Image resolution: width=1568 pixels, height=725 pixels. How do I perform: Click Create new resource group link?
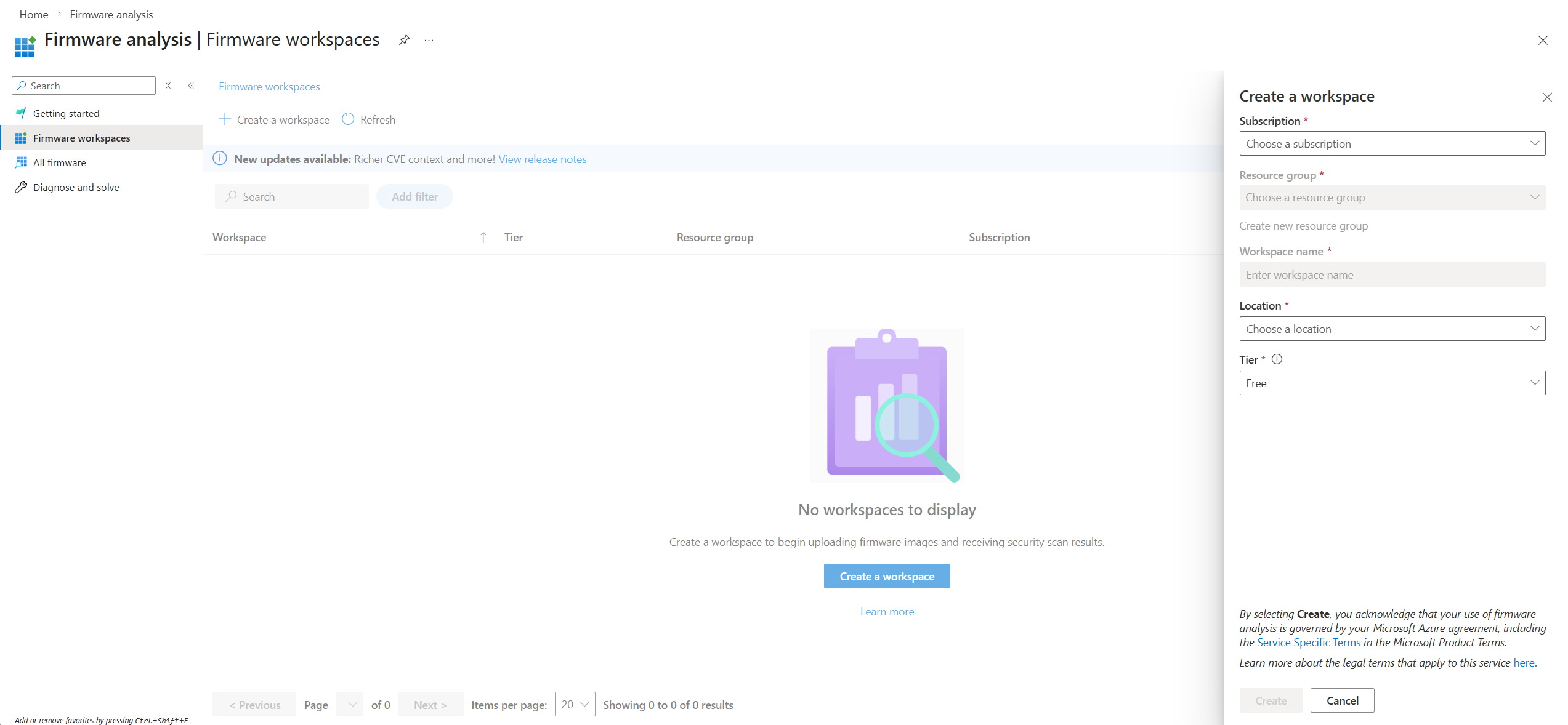click(1304, 226)
